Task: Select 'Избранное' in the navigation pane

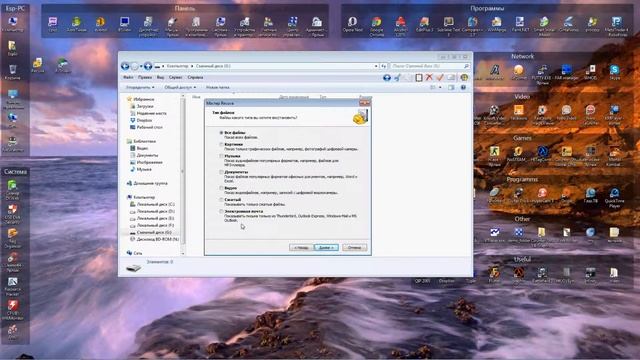Action: tap(140, 99)
